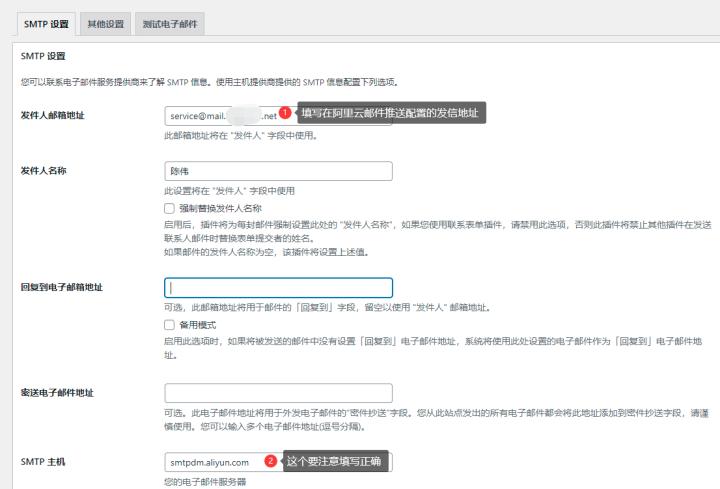This screenshot has width=720, height=489.
Task: Enable the 强制替换发件人名称 checkbox
Action: [169, 208]
